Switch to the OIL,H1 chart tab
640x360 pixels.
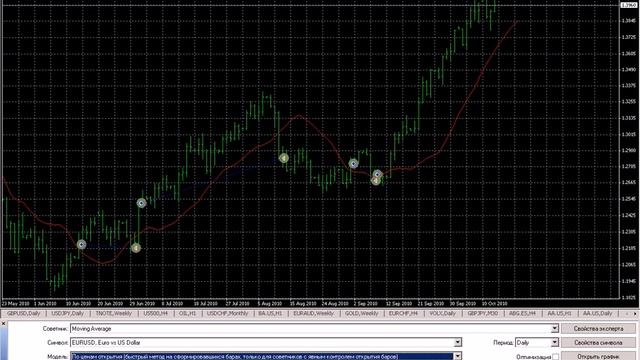(x=187, y=313)
